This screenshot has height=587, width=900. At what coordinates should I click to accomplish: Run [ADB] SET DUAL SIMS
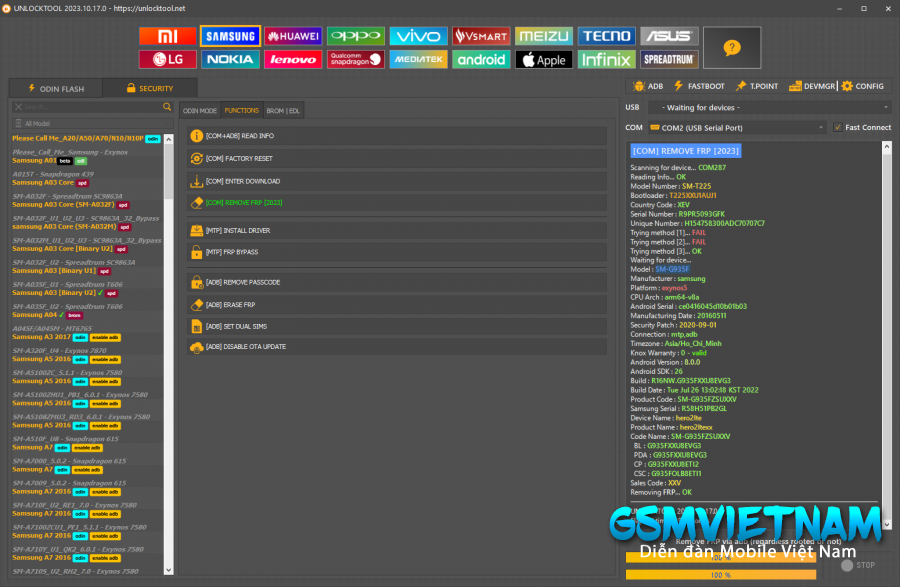[x=397, y=326]
